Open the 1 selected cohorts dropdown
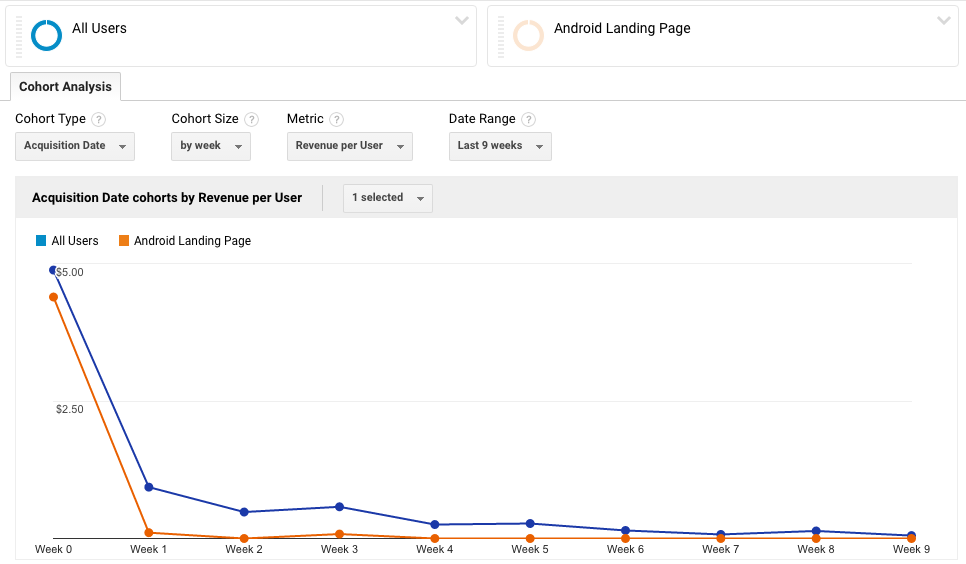Image resolution: width=966 pixels, height=564 pixels. pos(388,198)
